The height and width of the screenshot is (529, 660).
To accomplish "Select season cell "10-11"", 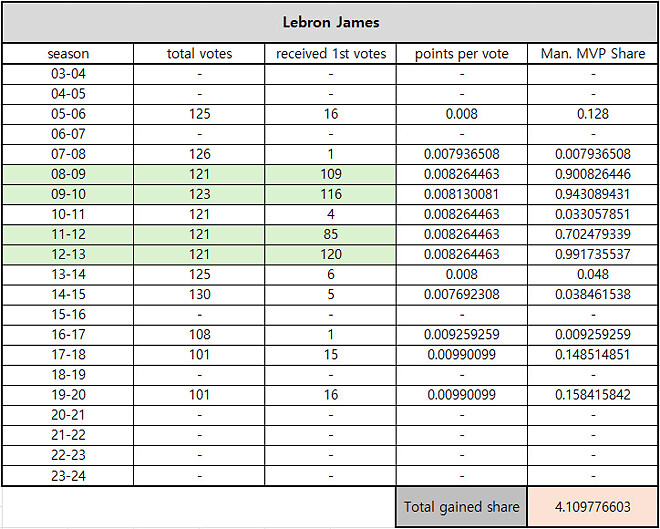I will tap(68, 215).
